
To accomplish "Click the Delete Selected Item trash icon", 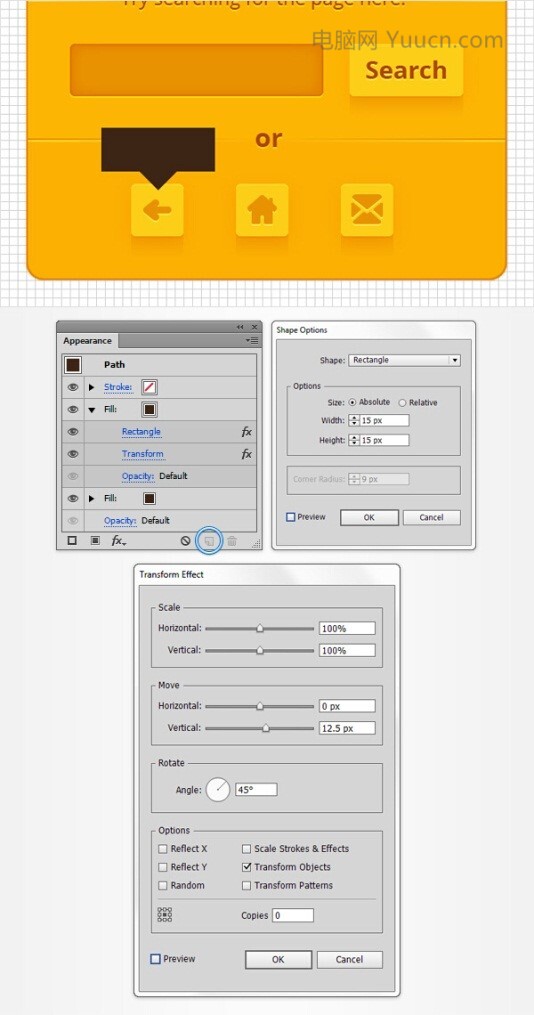I will tap(232, 541).
